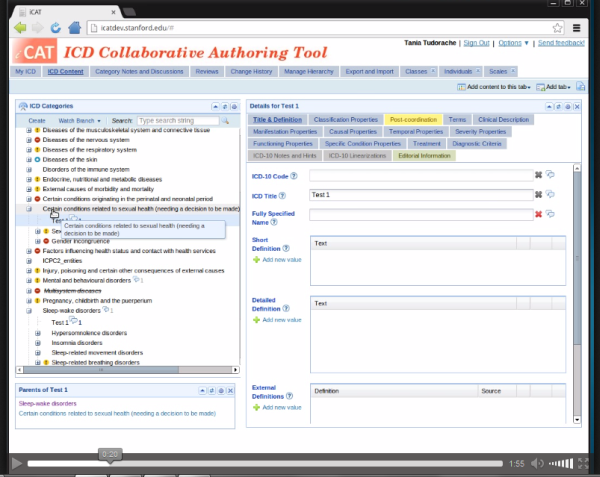Close the Parents of Test 1 panel

pyautogui.click(x=230, y=391)
